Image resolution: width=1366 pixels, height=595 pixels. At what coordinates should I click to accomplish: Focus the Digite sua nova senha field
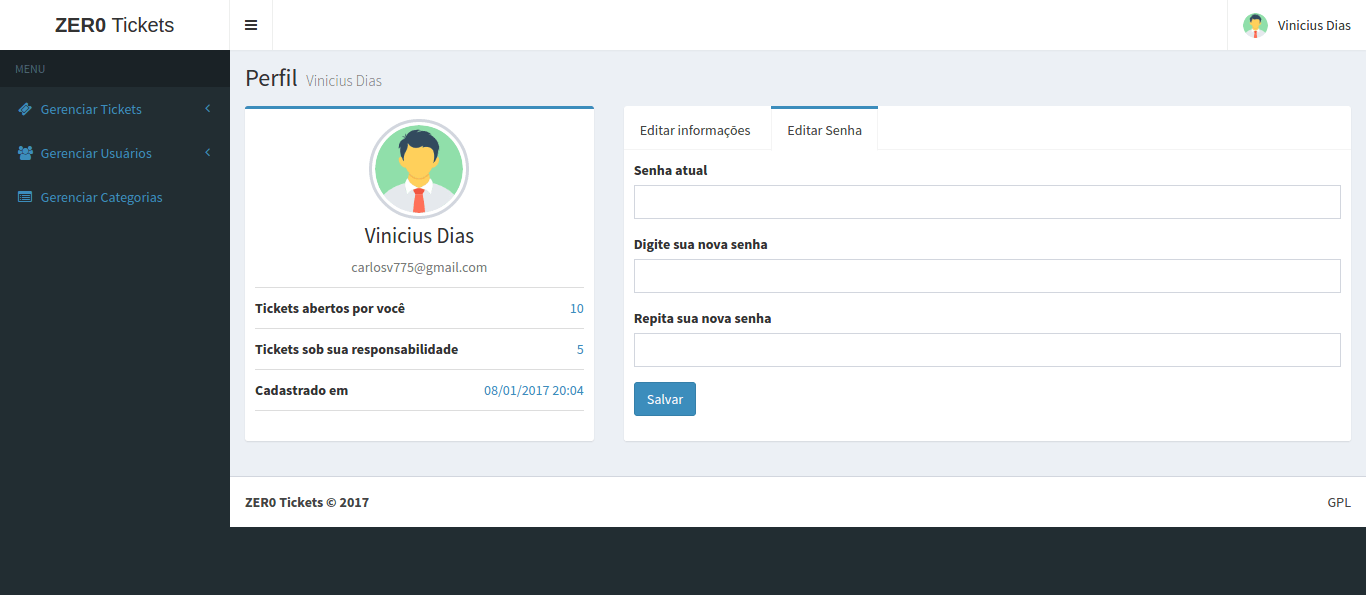[987, 276]
